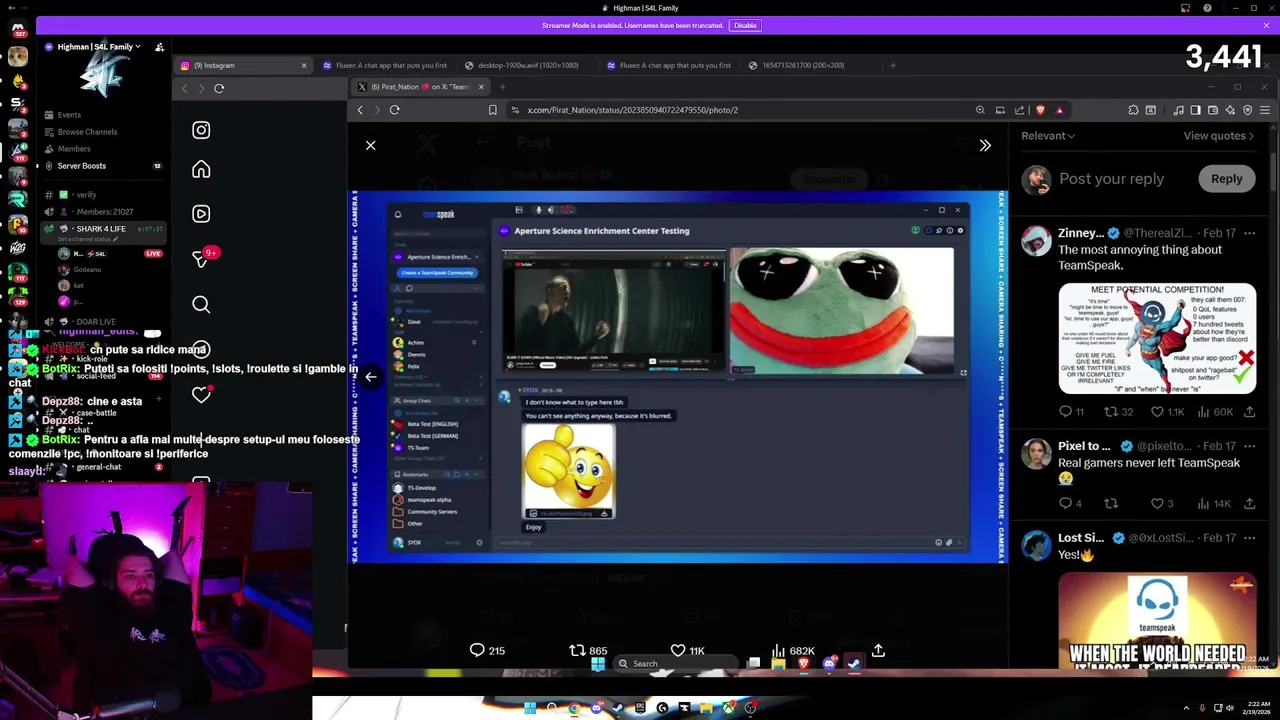Viewport: 1280px width, 720px height.
Task: Open zoom magnifier icon in address bar
Action: tap(980, 110)
